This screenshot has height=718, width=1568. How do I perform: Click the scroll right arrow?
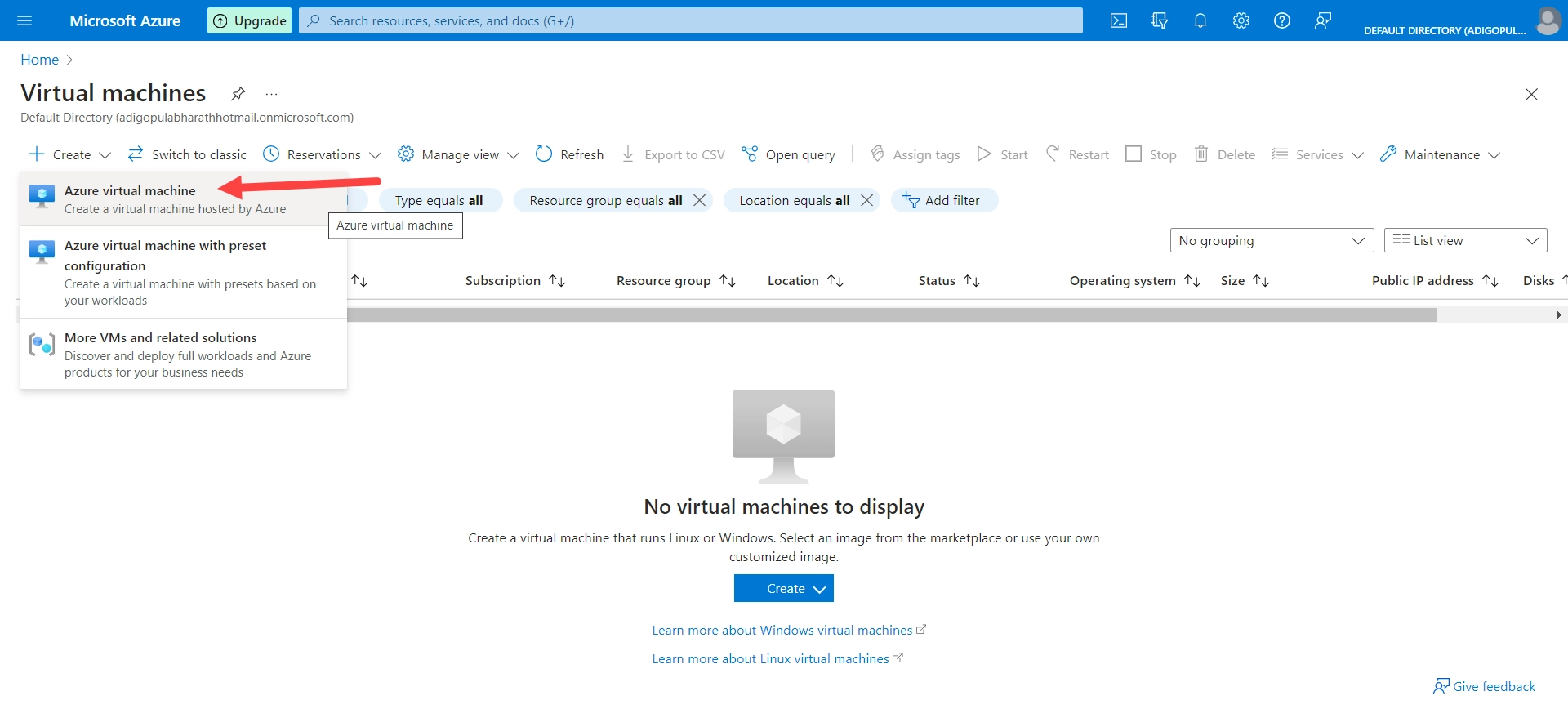[1558, 314]
